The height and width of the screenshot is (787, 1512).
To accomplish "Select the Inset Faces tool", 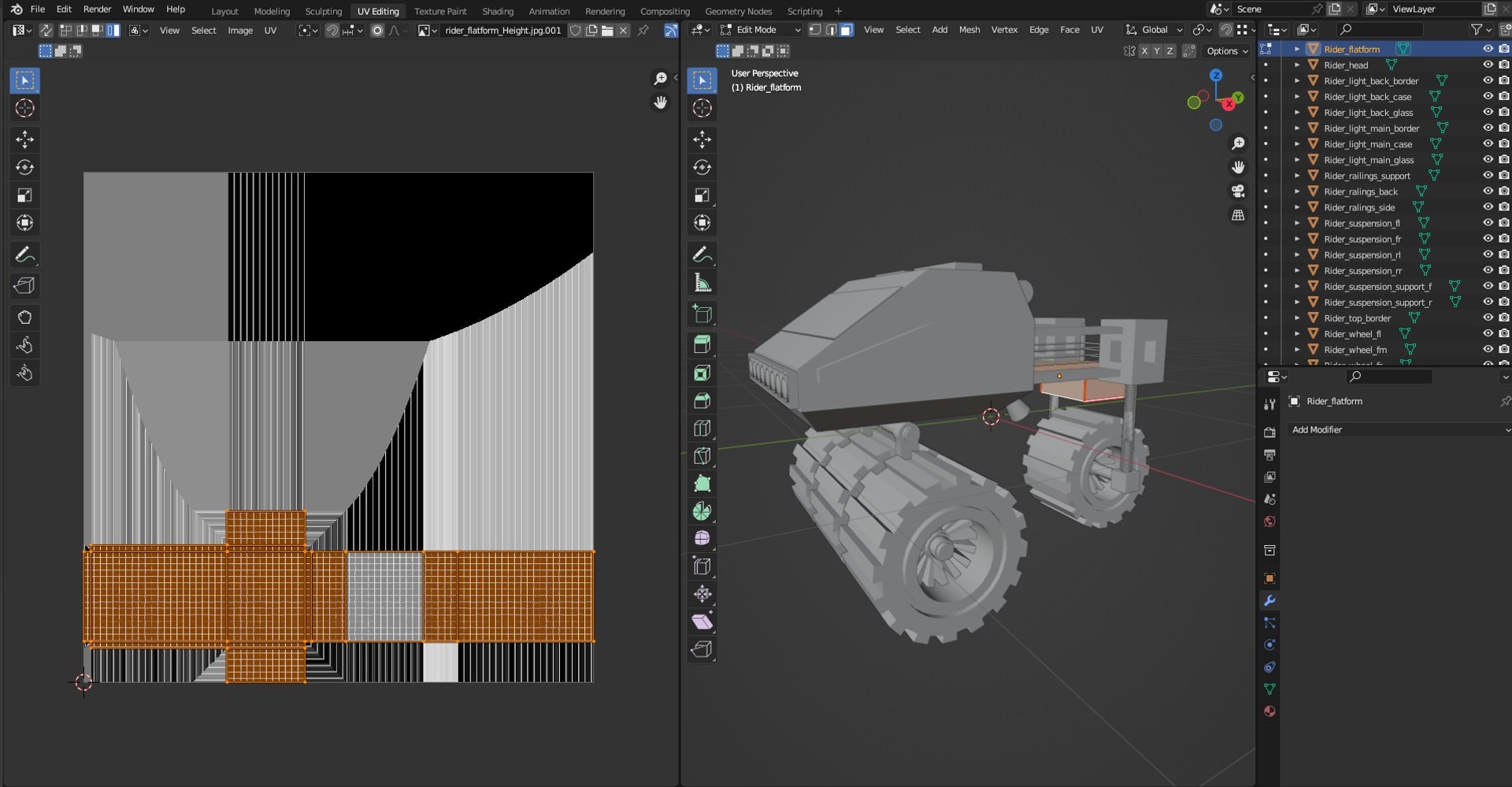I will pyautogui.click(x=702, y=373).
